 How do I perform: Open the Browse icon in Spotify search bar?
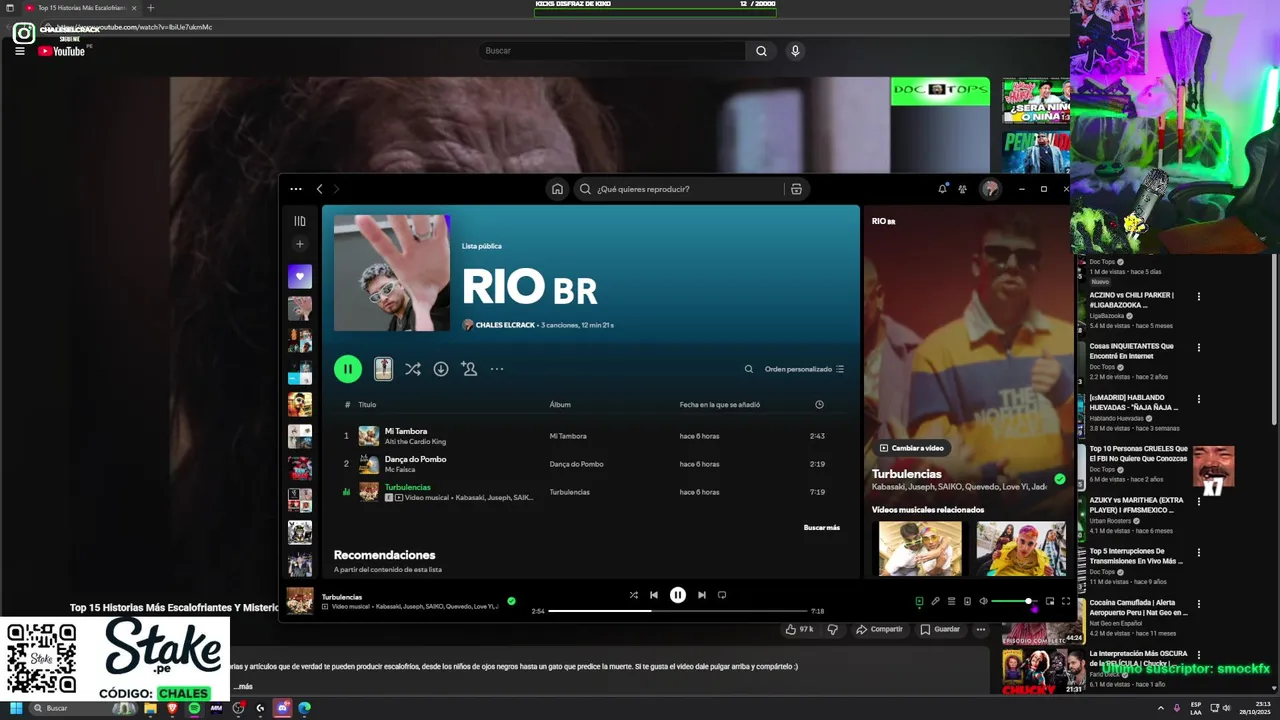click(x=796, y=189)
